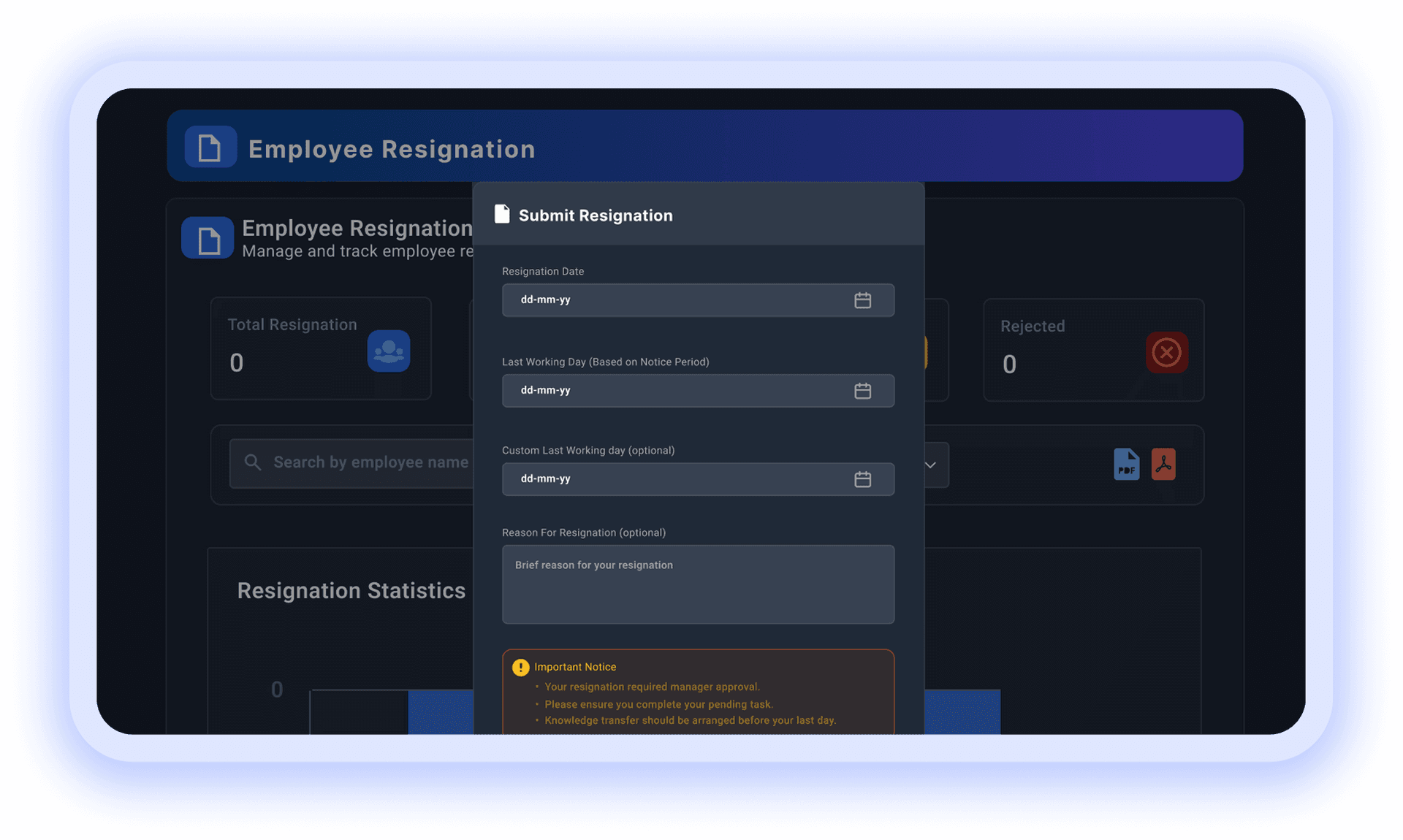Open calendar for Custom Last Working day
The width and height of the screenshot is (1403, 840).
(863, 479)
